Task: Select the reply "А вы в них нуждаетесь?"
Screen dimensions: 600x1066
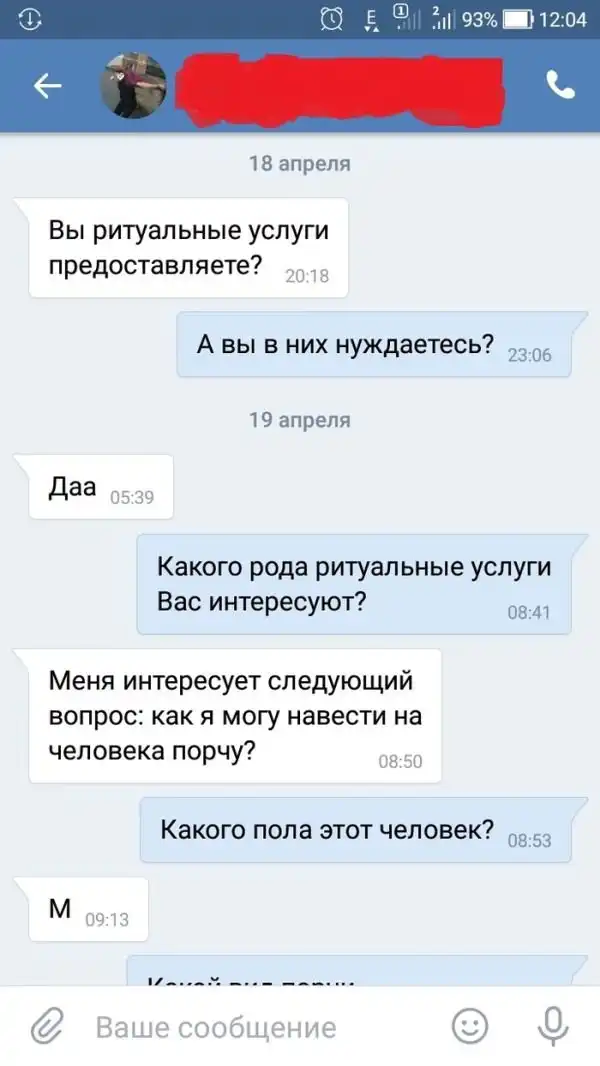Action: tap(374, 344)
